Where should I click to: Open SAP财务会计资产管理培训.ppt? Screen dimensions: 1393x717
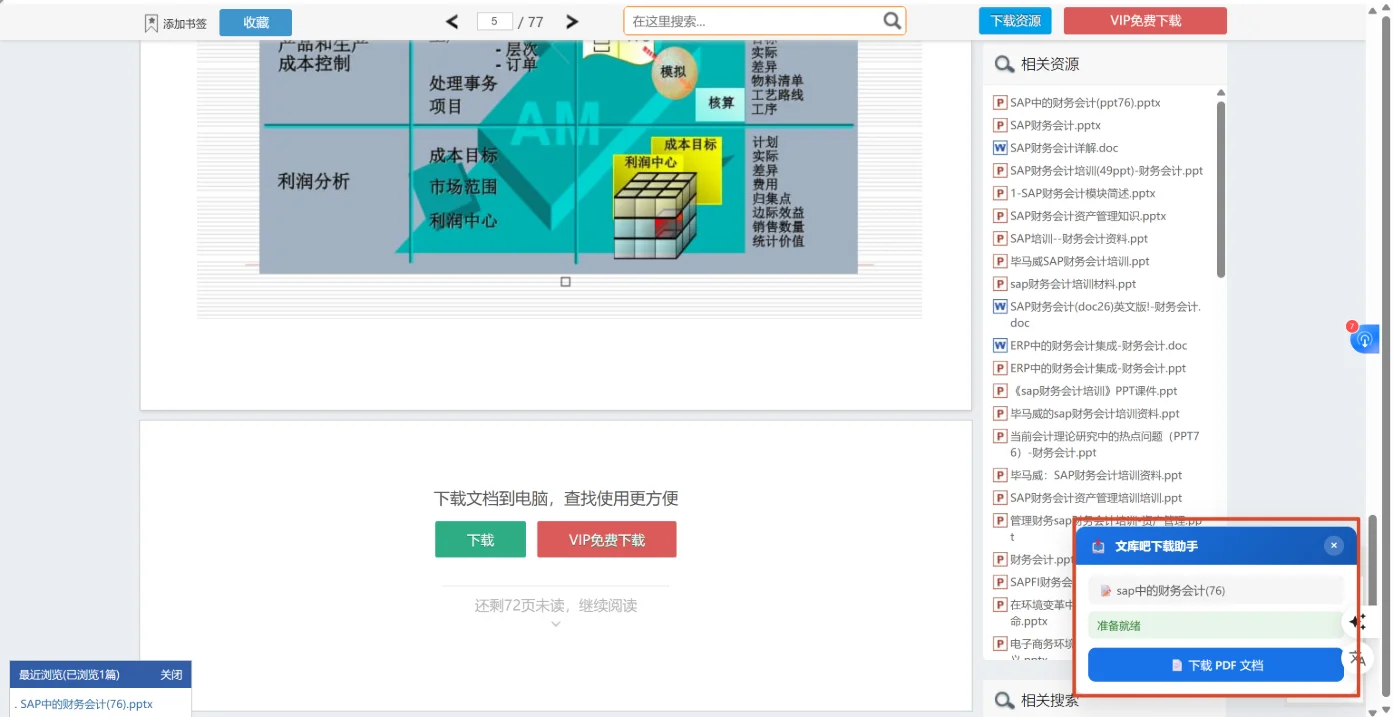tap(1096, 498)
